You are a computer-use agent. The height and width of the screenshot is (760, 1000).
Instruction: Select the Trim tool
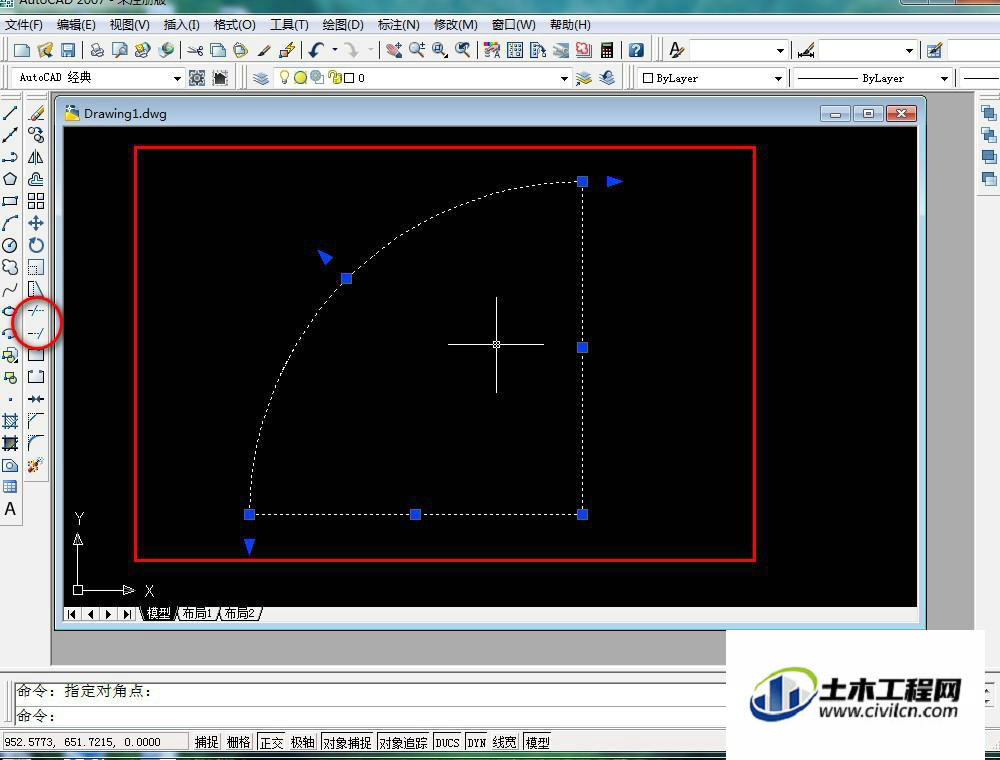(36, 311)
